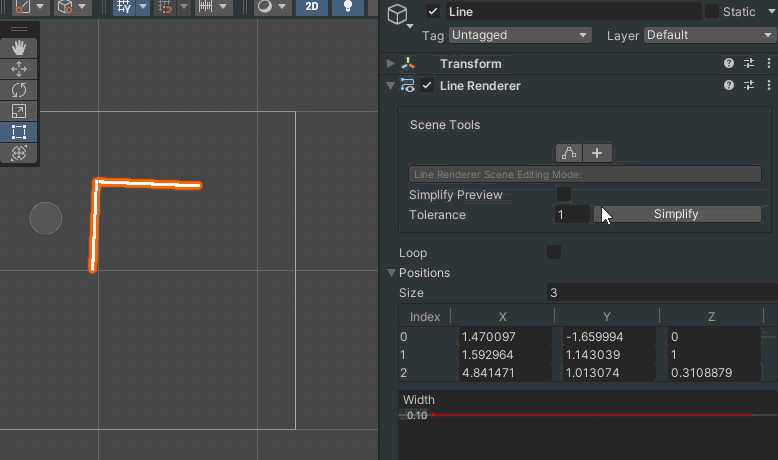Click the pivot mode icon in scene toolbar
Image resolution: width=778 pixels, height=460 pixels.
pyautogui.click(x=22, y=7)
